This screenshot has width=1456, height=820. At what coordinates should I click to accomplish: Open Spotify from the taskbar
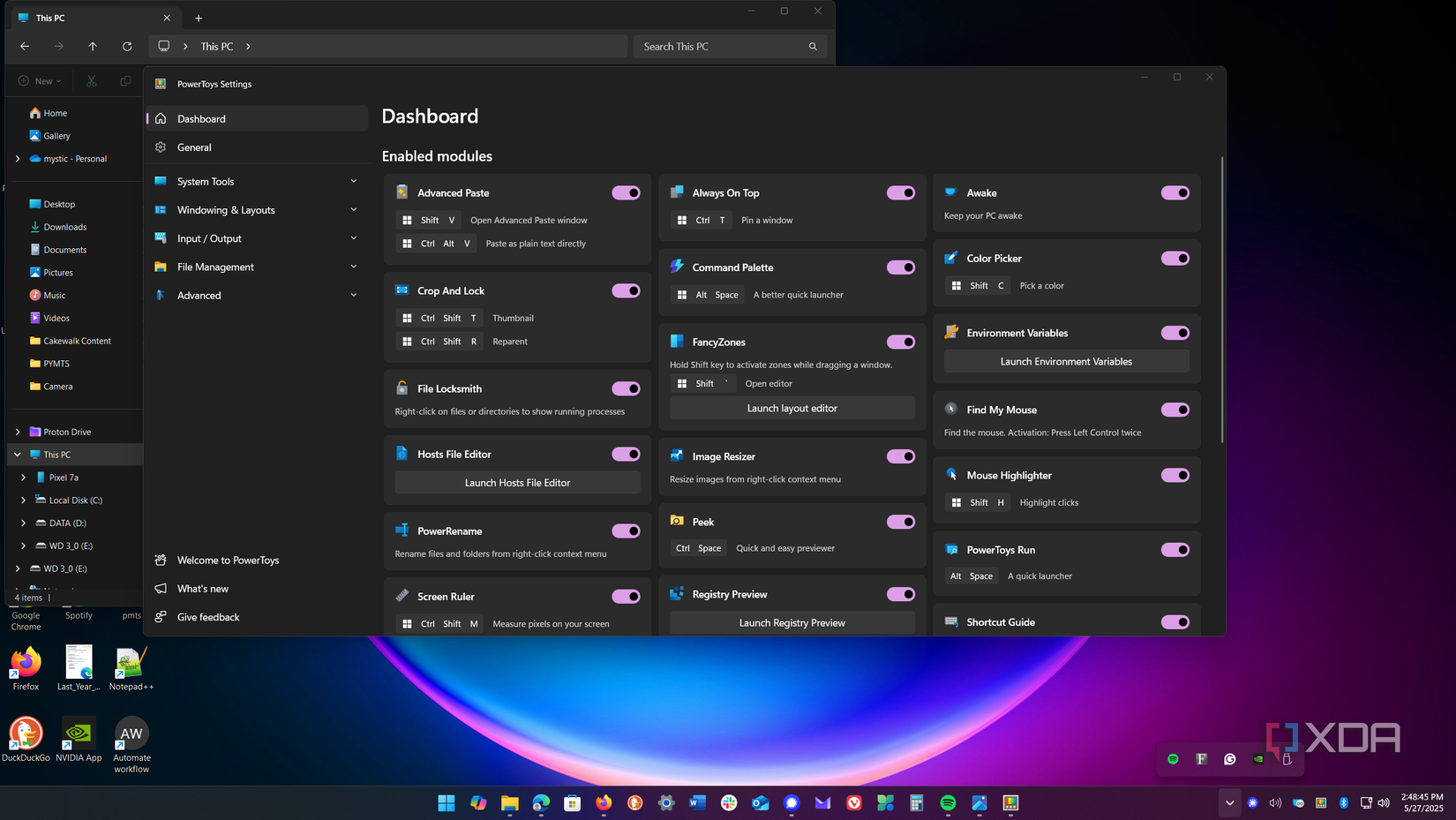pos(948,803)
